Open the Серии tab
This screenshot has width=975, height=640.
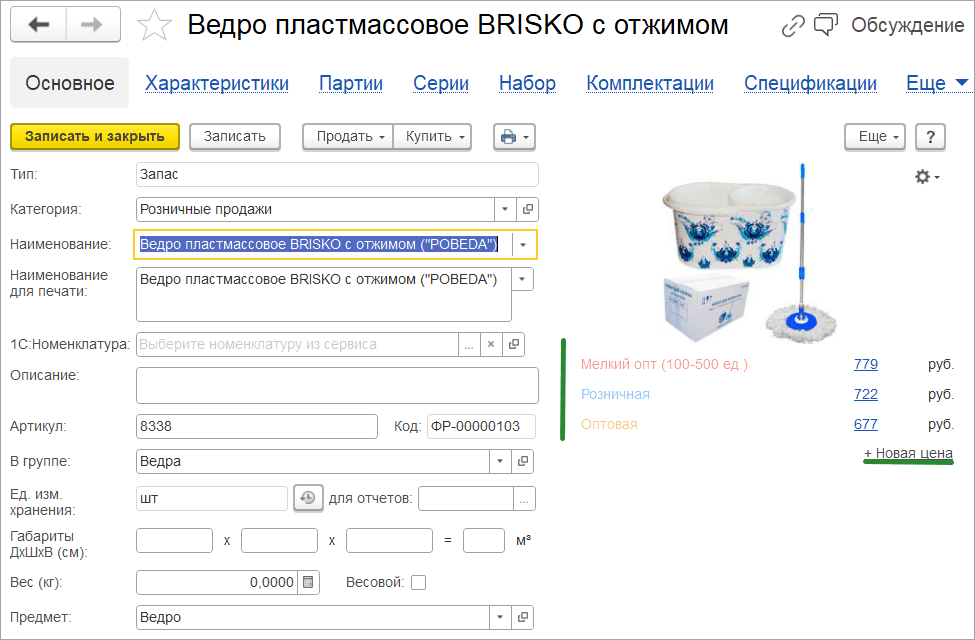[x=441, y=83]
